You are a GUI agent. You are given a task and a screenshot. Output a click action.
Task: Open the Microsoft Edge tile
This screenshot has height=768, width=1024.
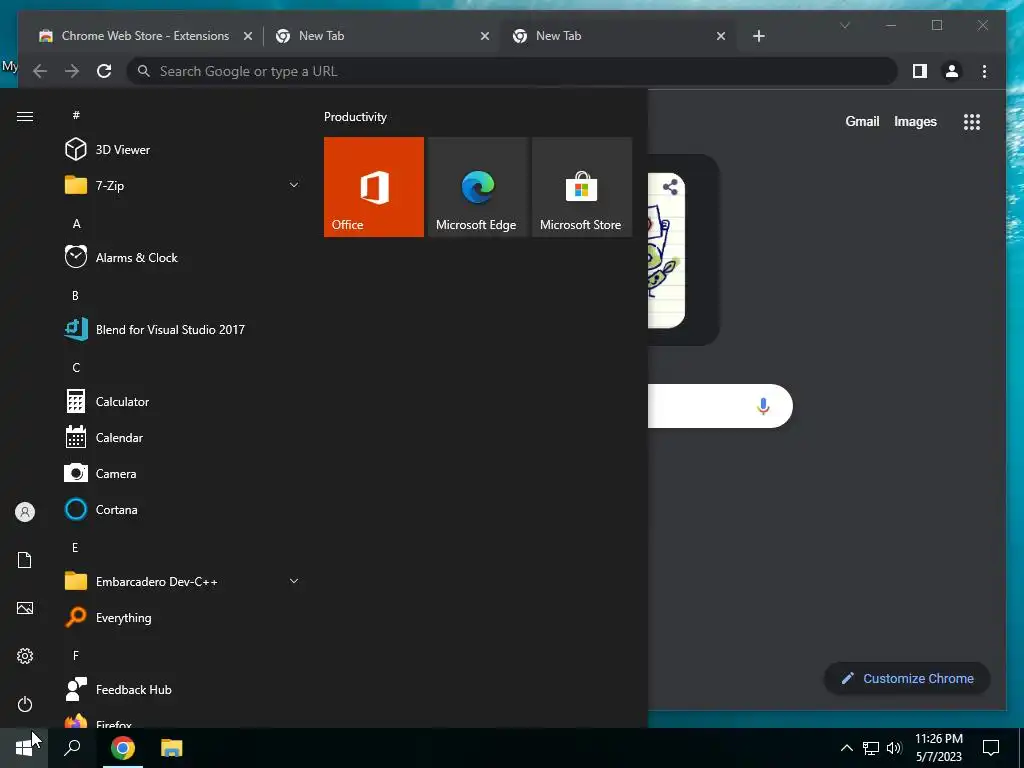[x=477, y=187]
